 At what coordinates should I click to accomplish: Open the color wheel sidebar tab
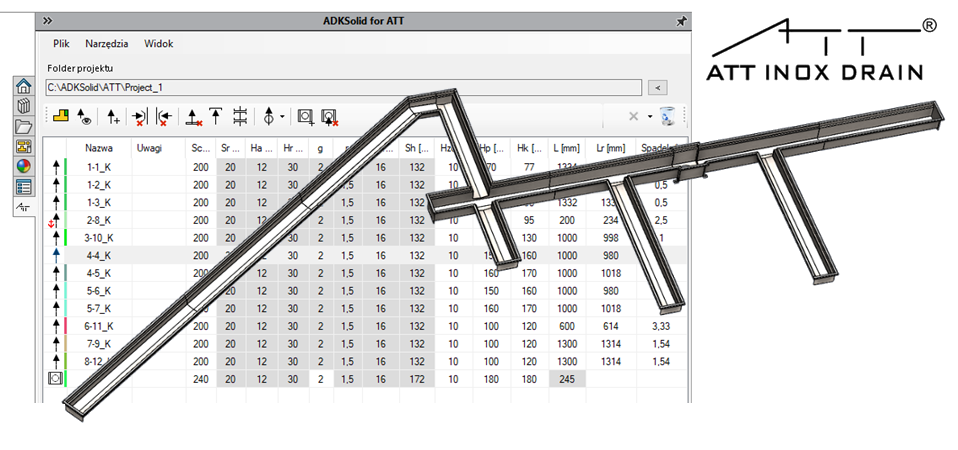pyautogui.click(x=23, y=167)
